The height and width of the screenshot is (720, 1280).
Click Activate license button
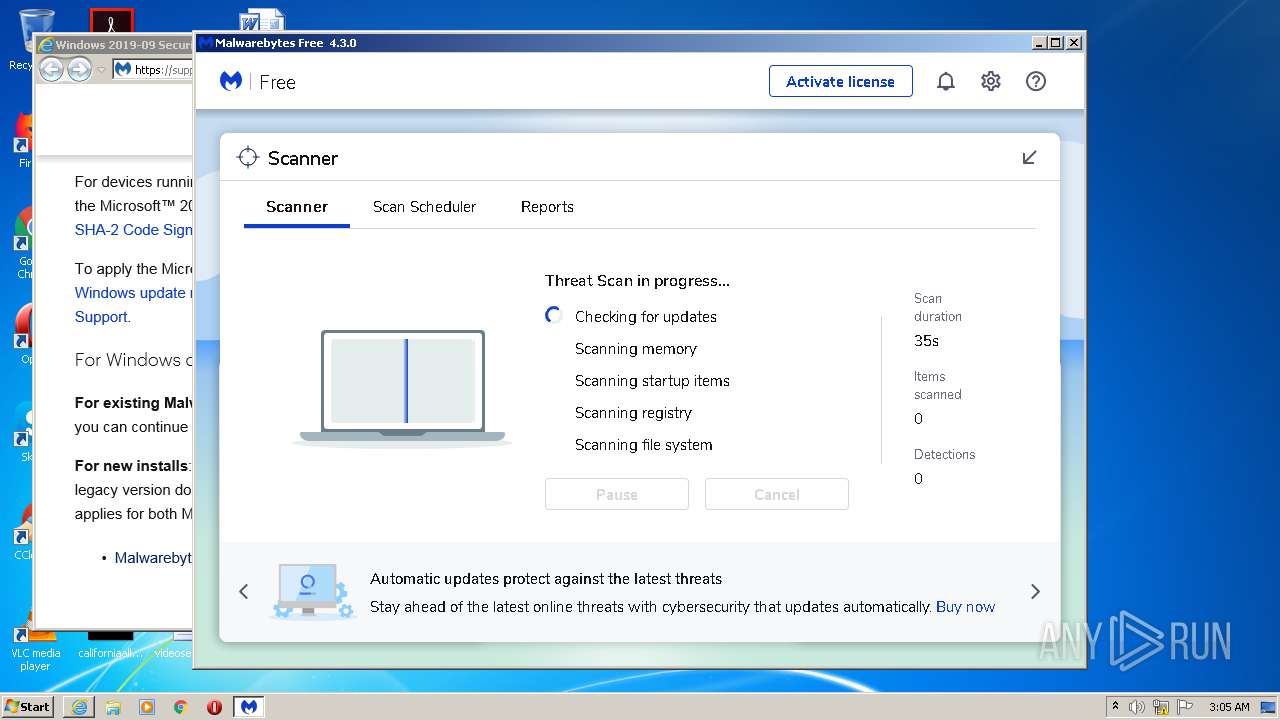(840, 81)
